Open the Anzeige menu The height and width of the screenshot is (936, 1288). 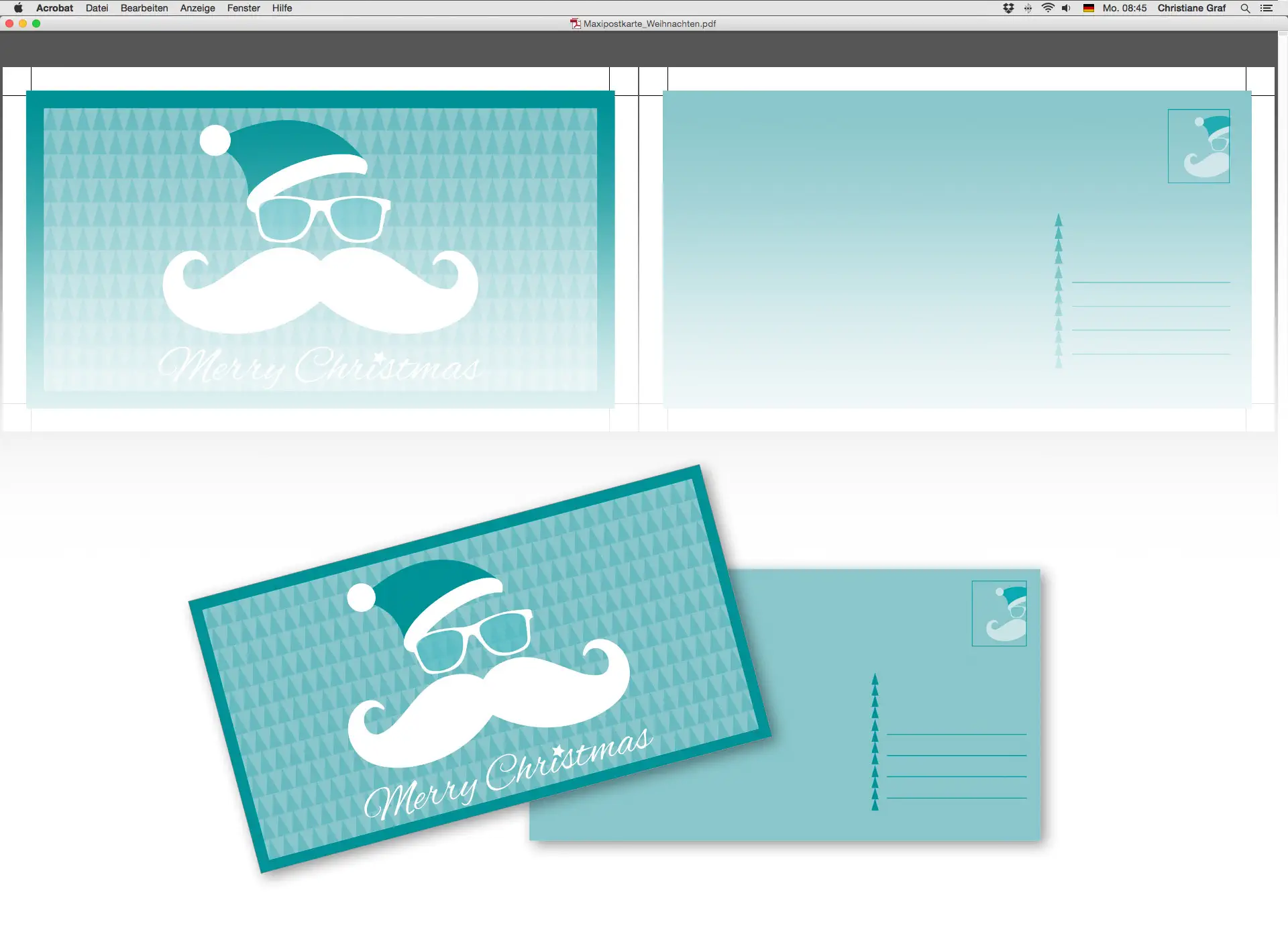pos(197,8)
